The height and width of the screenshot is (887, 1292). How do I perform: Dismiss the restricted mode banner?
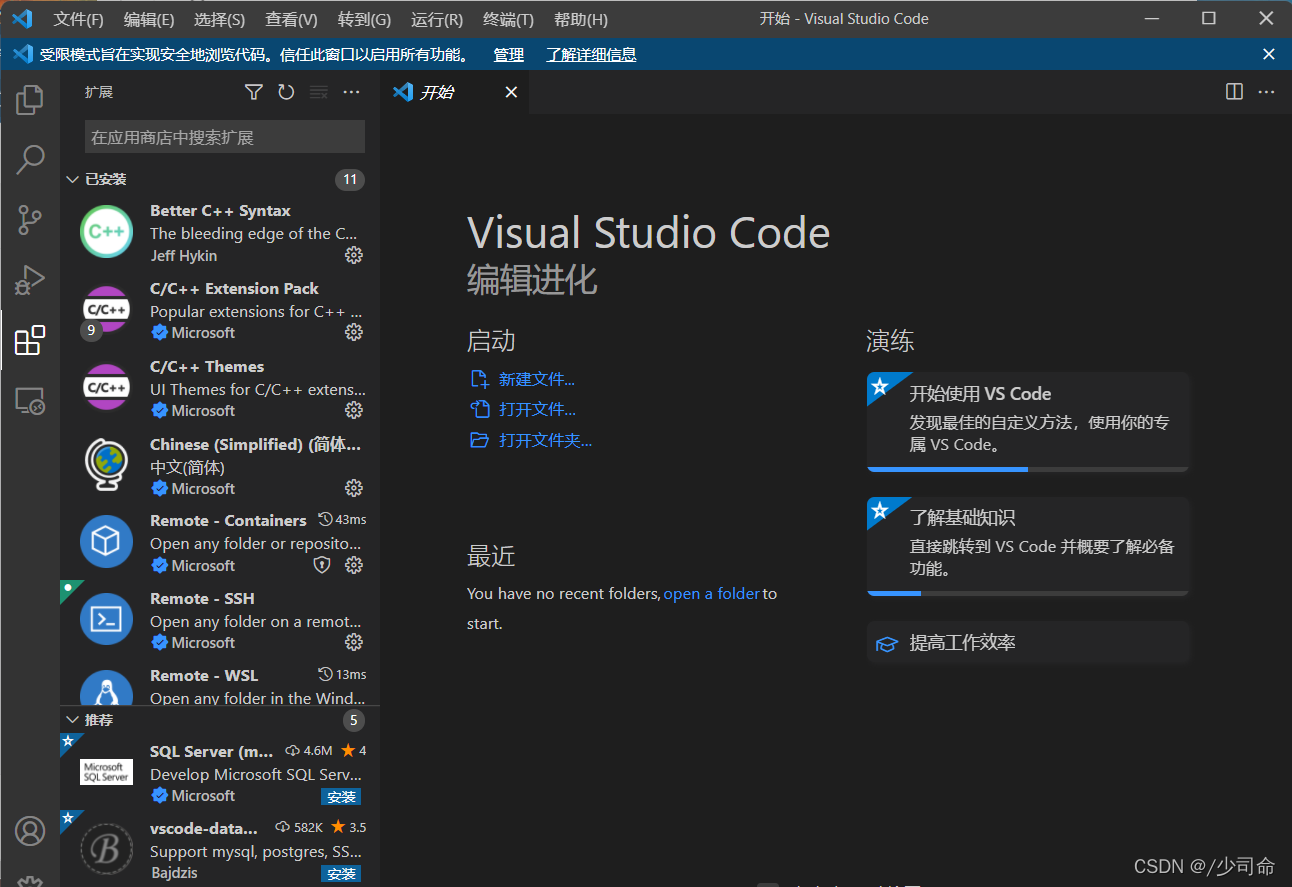click(1268, 54)
